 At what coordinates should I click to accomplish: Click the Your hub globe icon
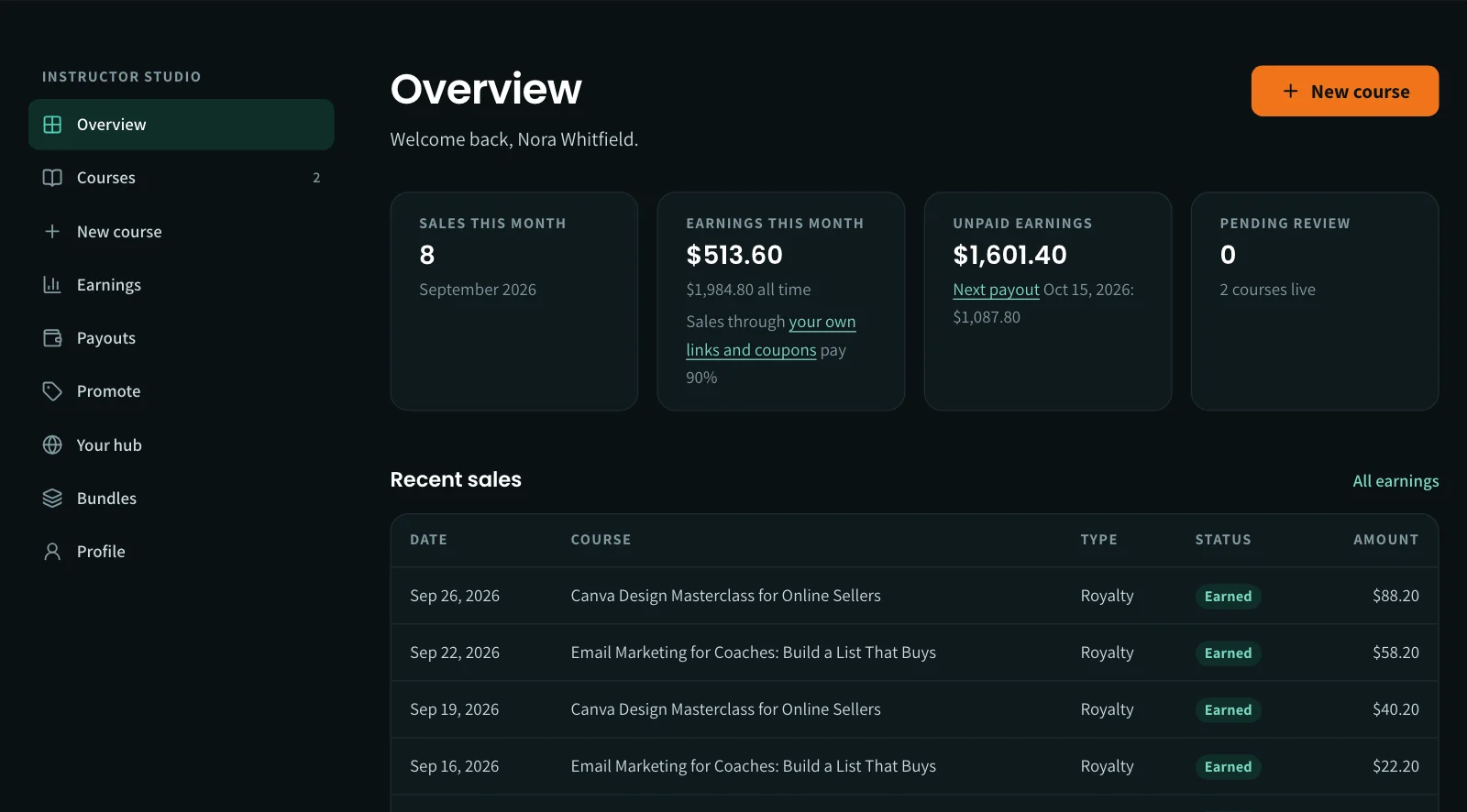click(x=52, y=445)
